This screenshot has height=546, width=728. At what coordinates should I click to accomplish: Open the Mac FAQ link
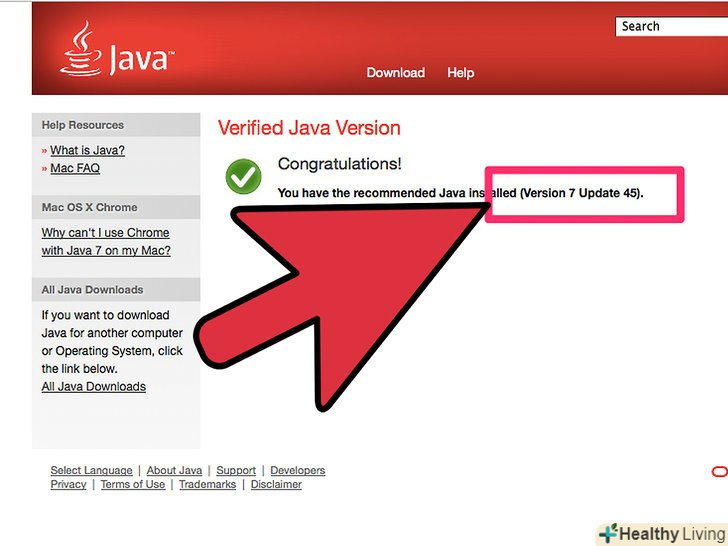click(75, 168)
